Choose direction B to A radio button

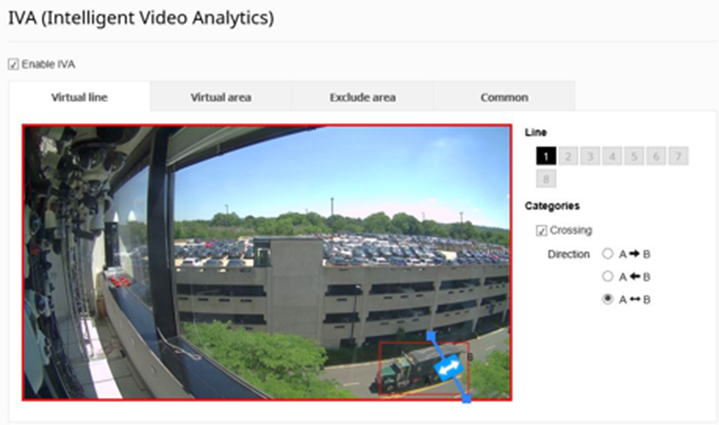608,277
